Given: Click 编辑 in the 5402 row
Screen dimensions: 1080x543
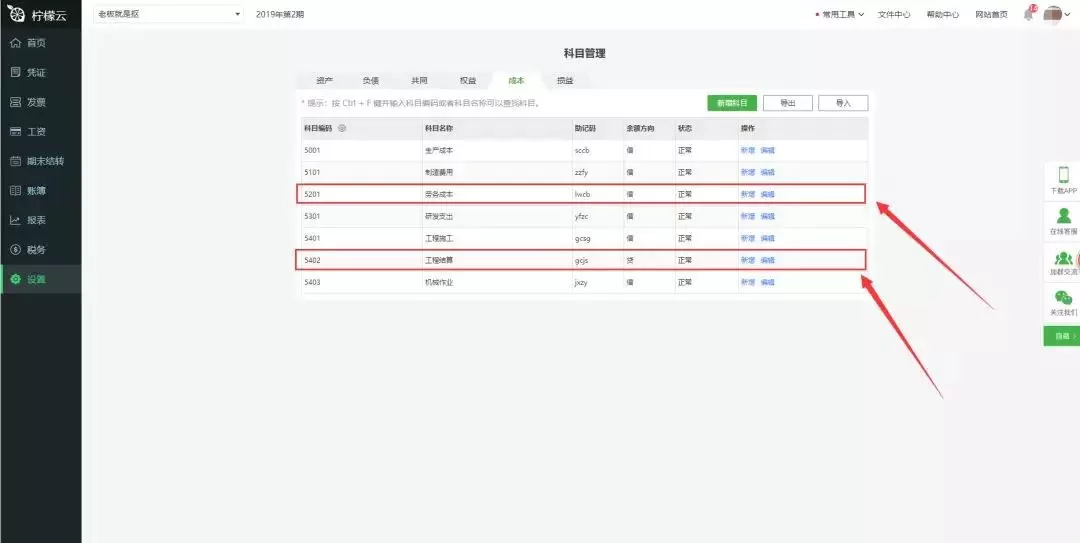Looking at the screenshot, I should point(767,260).
